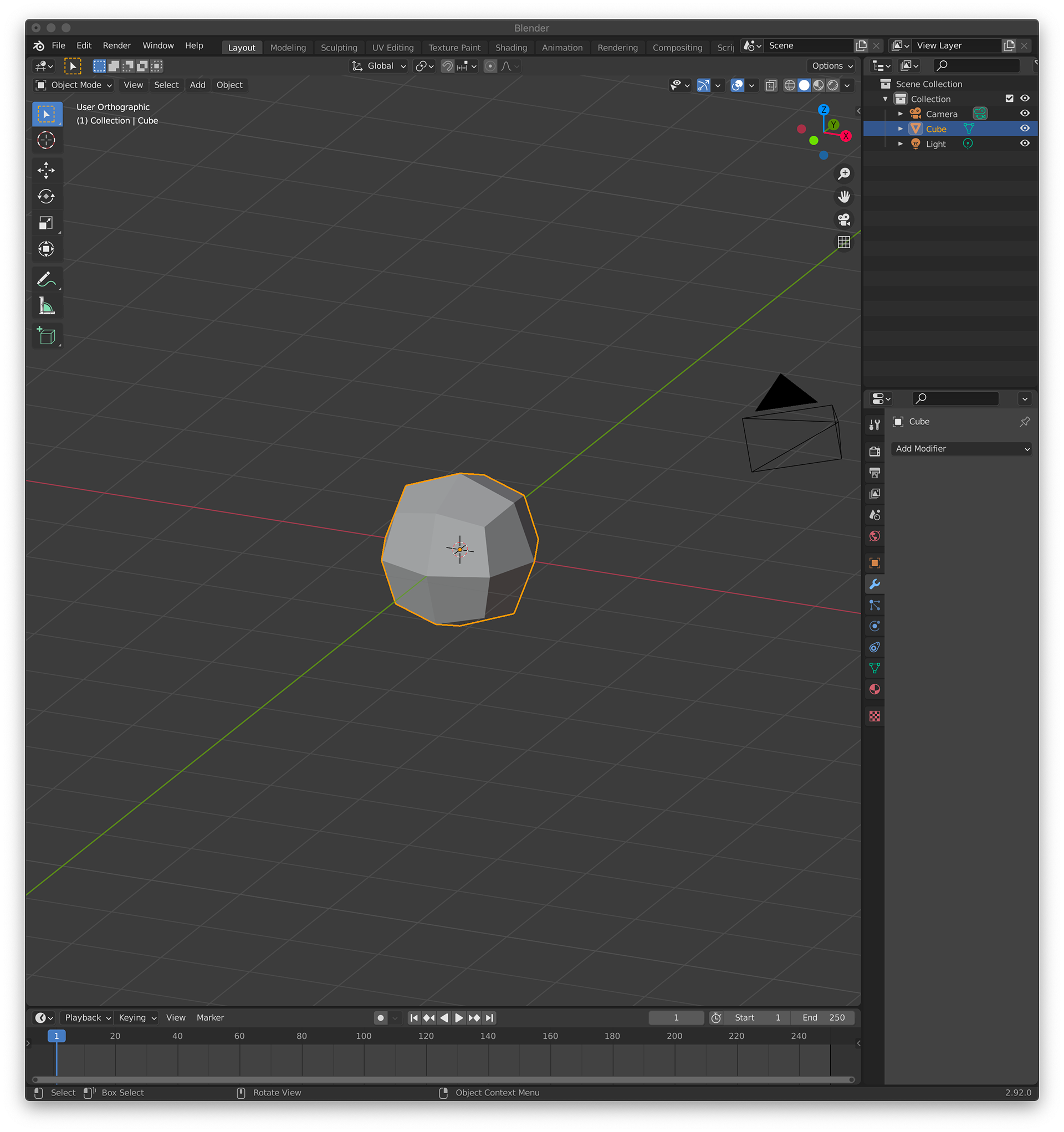Expand the Camera item in outliner
1064x1132 pixels.
[x=900, y=114]
